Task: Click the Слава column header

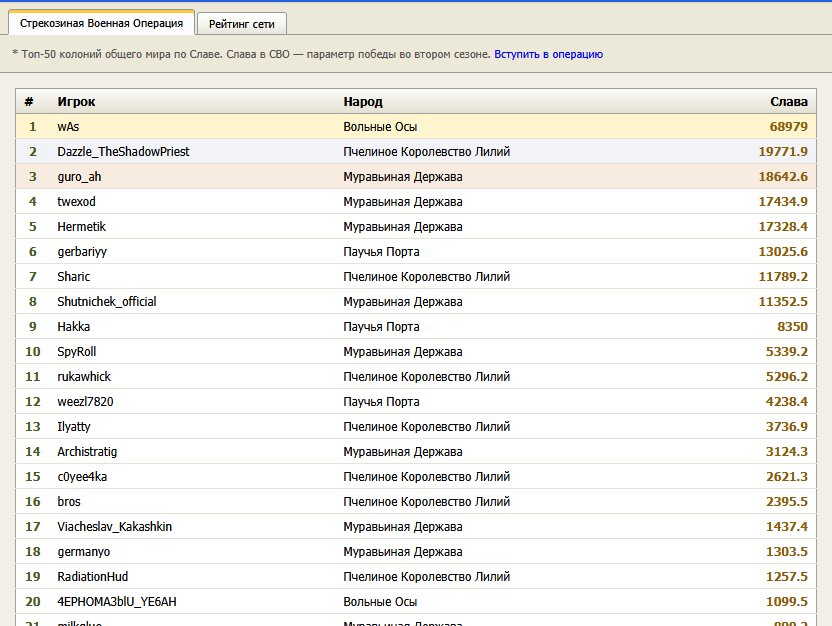Action: 789,101
